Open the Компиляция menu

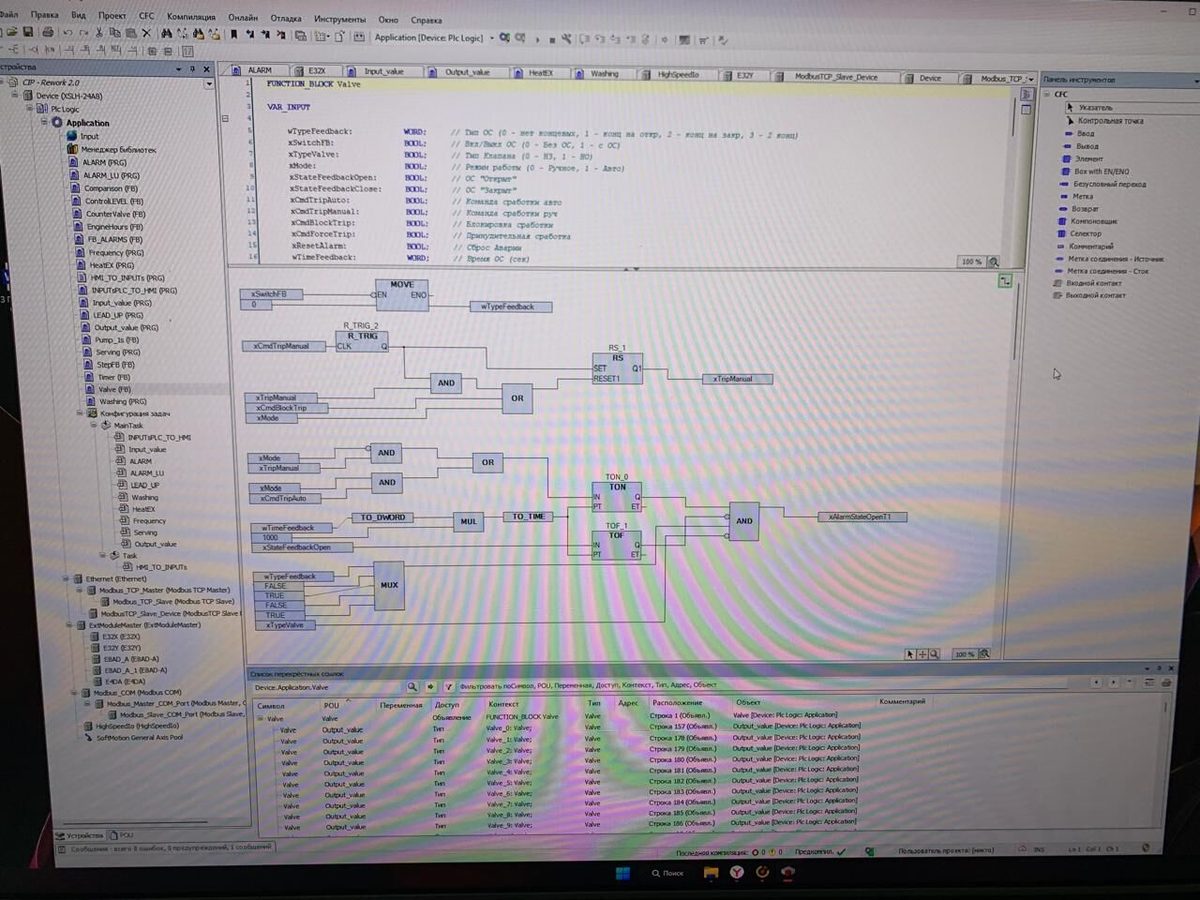(191, 17)
